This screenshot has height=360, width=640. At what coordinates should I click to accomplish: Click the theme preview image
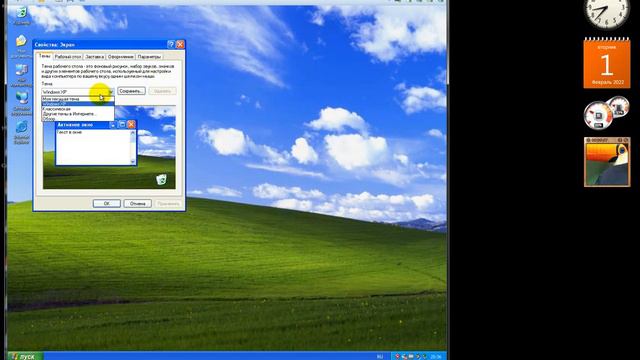109,147
